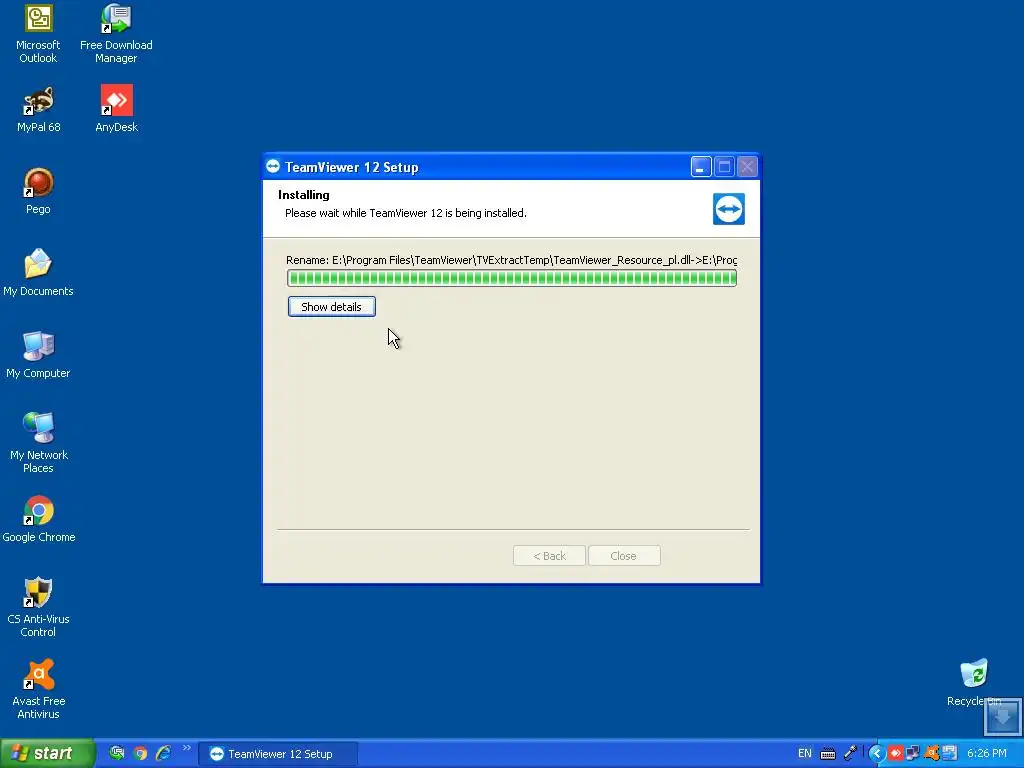
Task: Click the network connection tray icon
Action: (x=913, y=754)
